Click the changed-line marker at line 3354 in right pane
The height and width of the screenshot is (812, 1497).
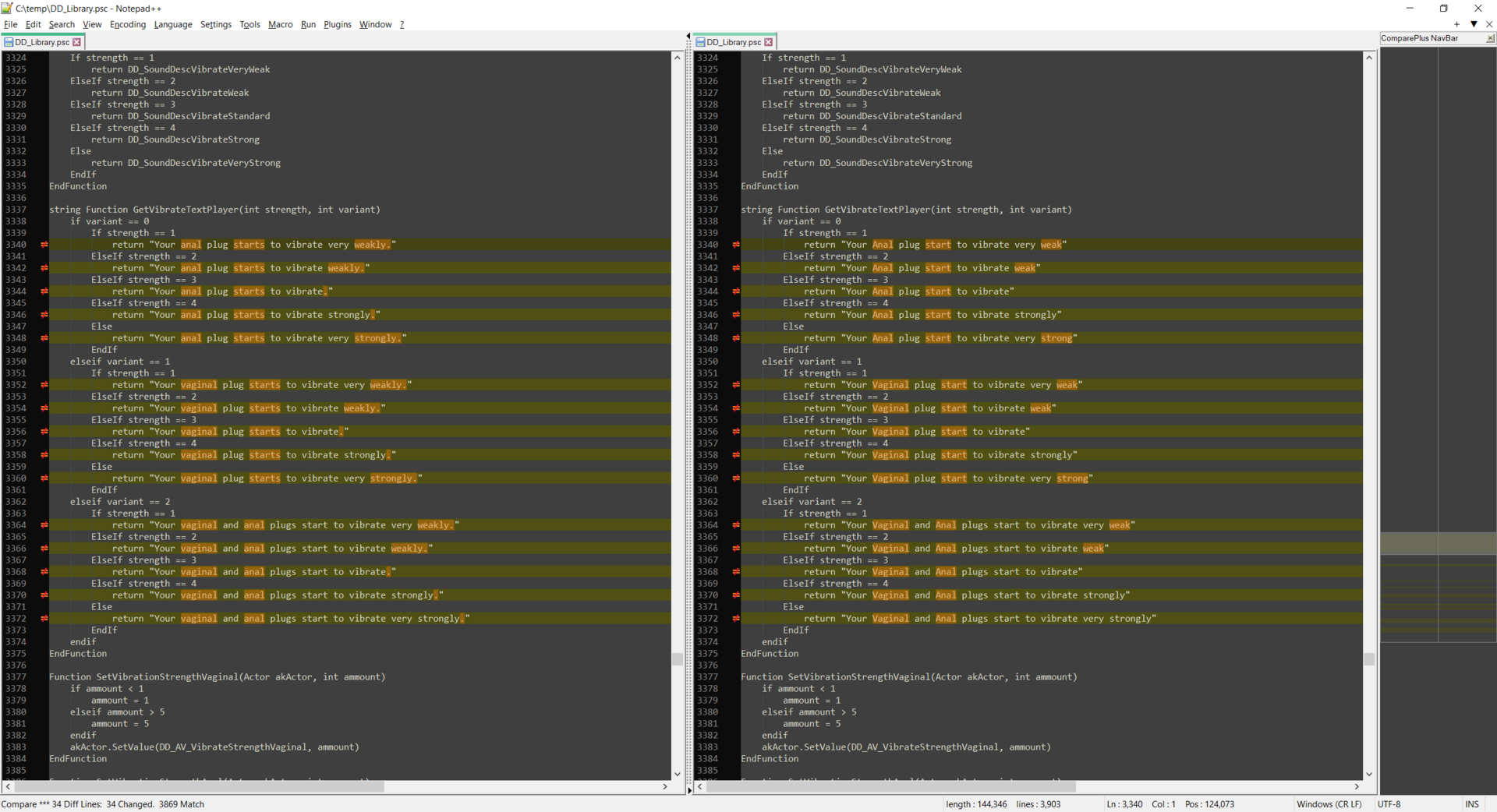736,408
